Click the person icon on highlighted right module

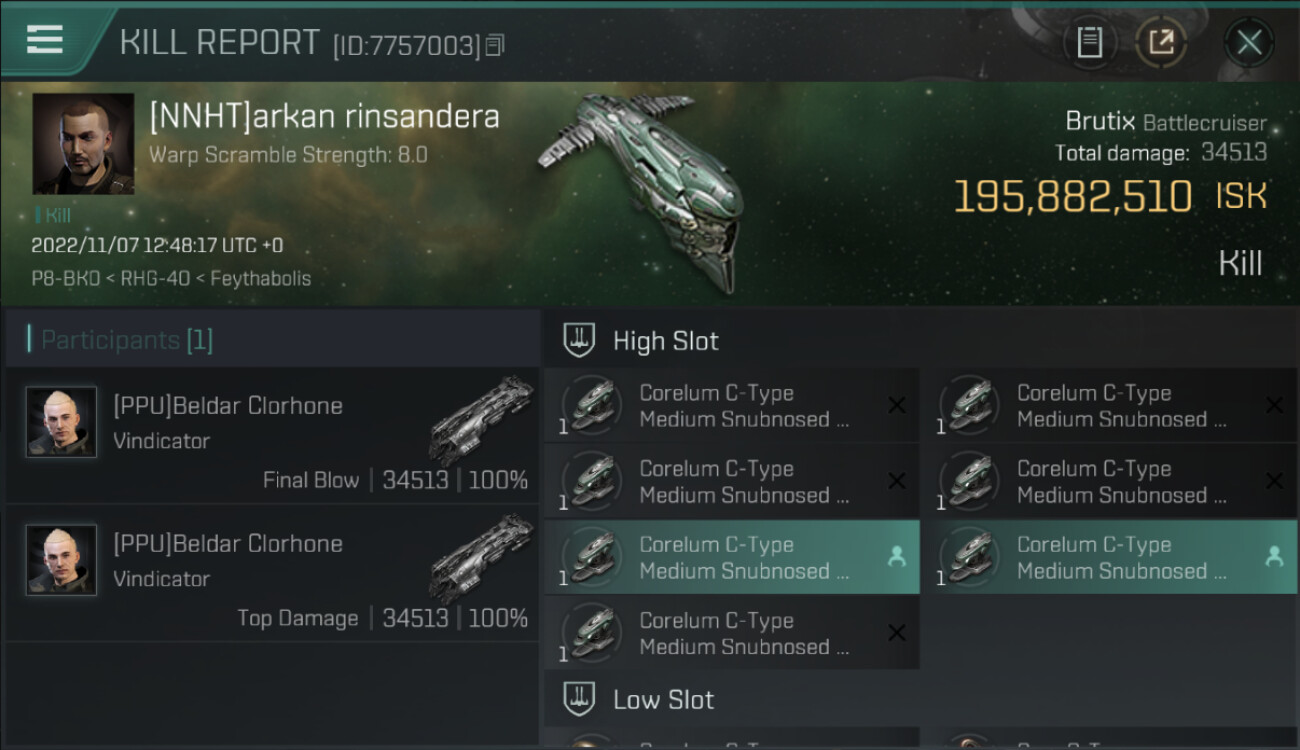pos(1274,557)
